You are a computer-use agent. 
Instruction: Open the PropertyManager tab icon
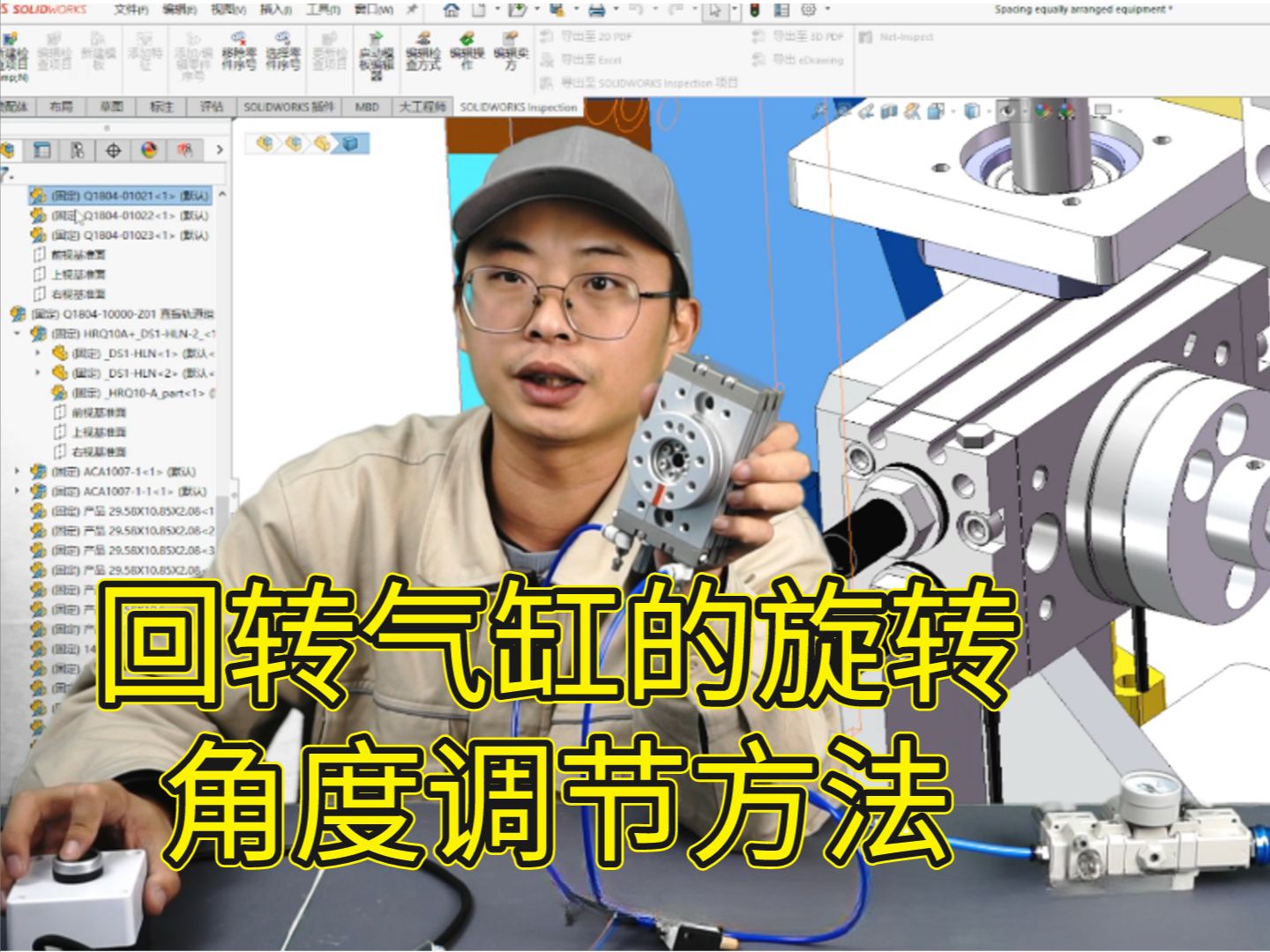click(x=41, y=151)
